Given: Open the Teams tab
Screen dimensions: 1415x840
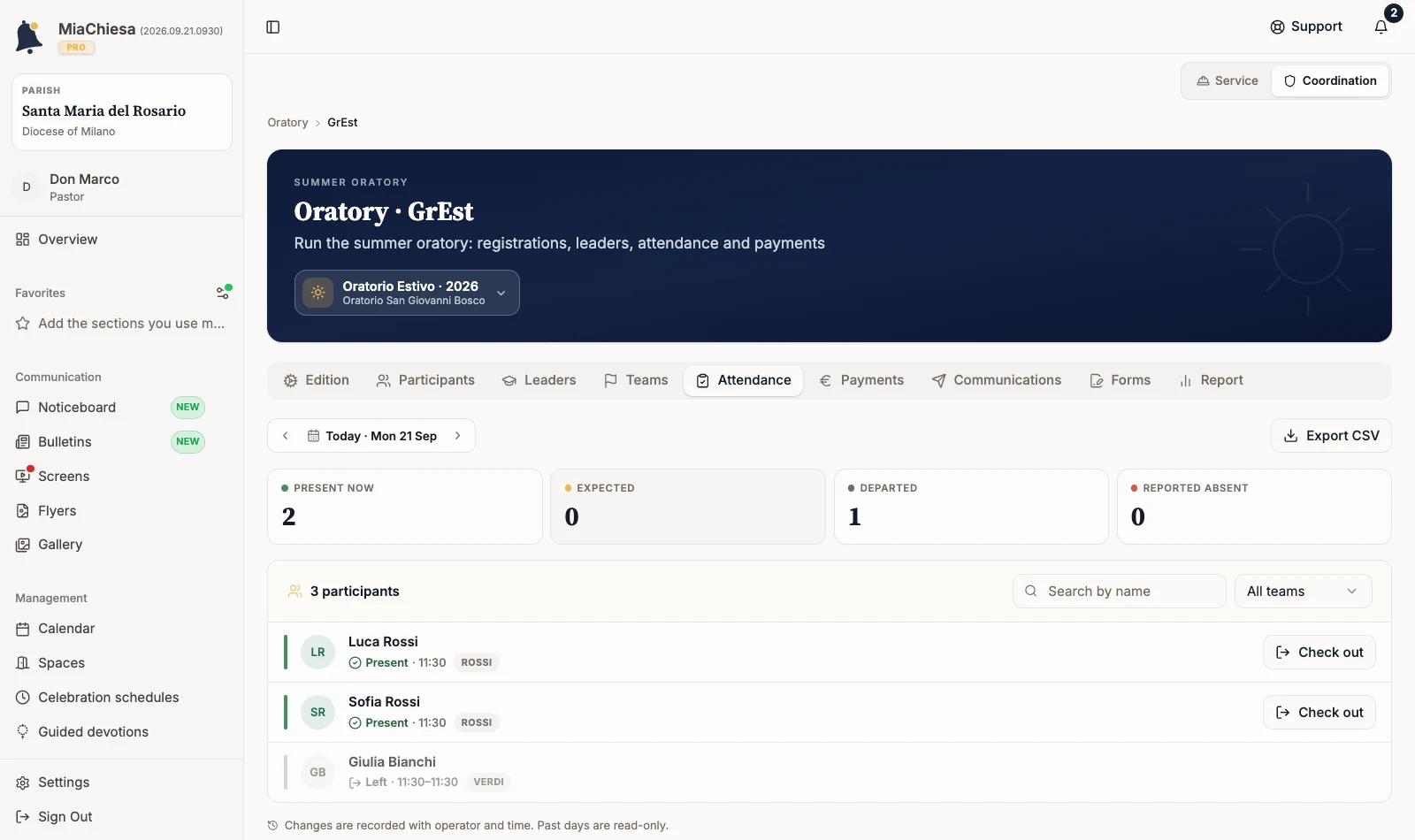Looking at the screenshot, I should click(x=636, y=380).
